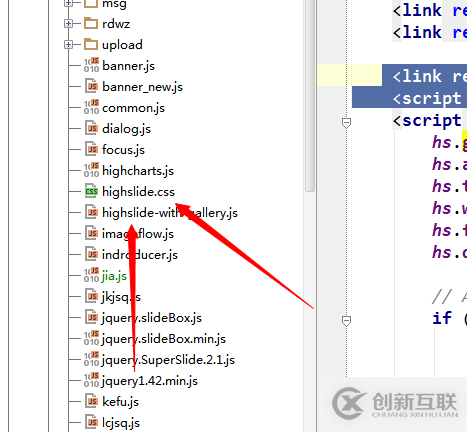
Task: Select jquery.slideBox.min.js in the tree
Action: (164, 339)
